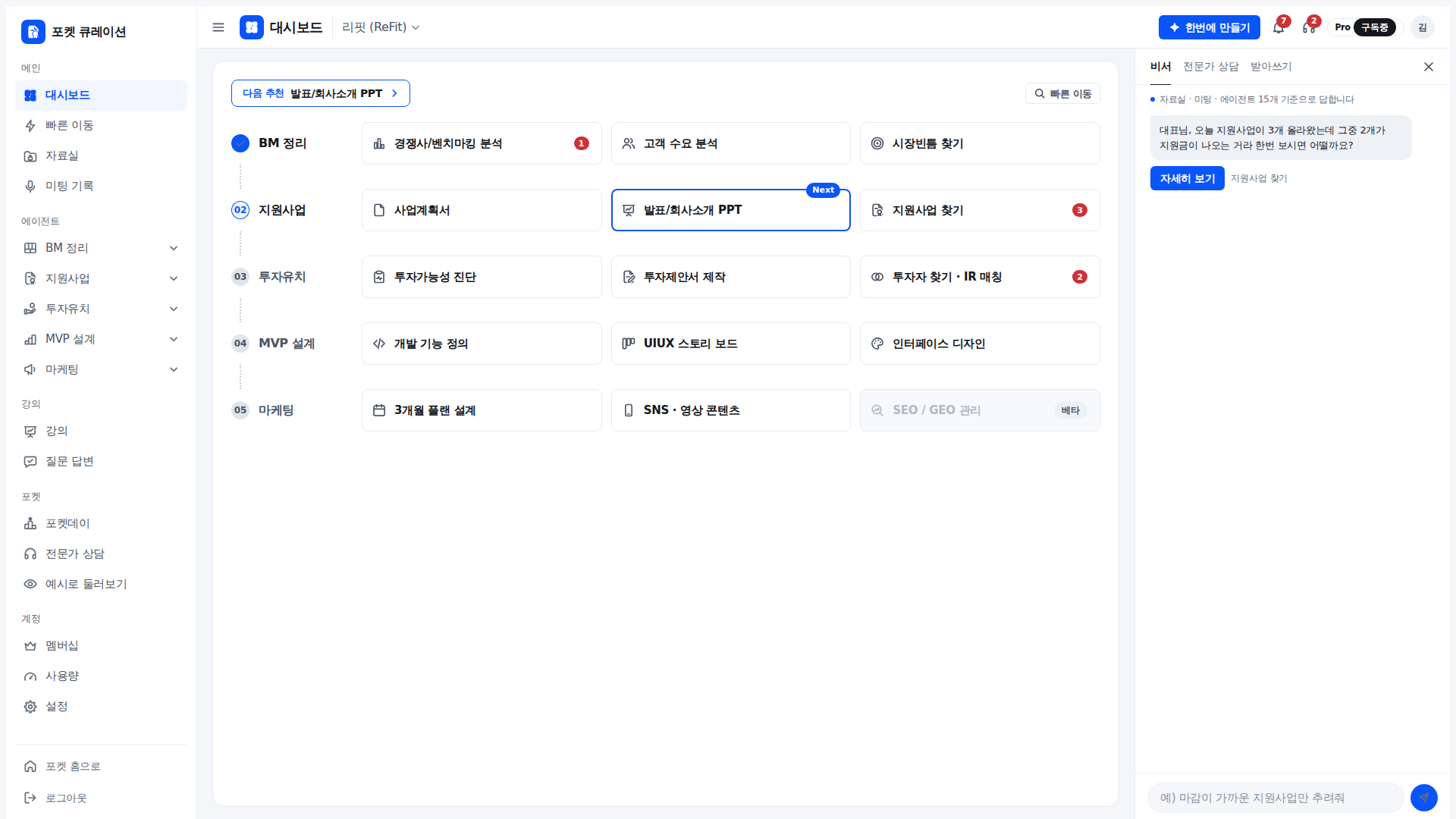This screenshot has height=819, width=1456.
Task: Switch to 받아쓰기 tab
Action: 1271,67
